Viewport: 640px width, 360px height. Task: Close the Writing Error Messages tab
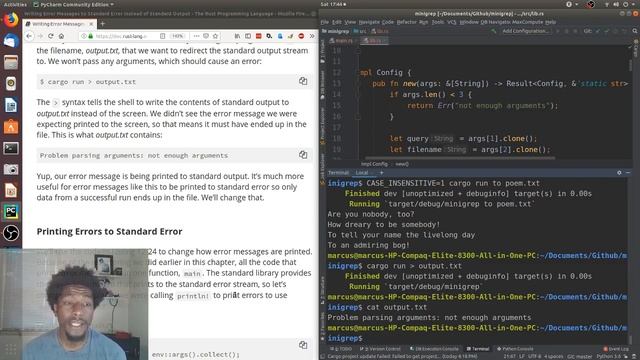click(91, 24)
